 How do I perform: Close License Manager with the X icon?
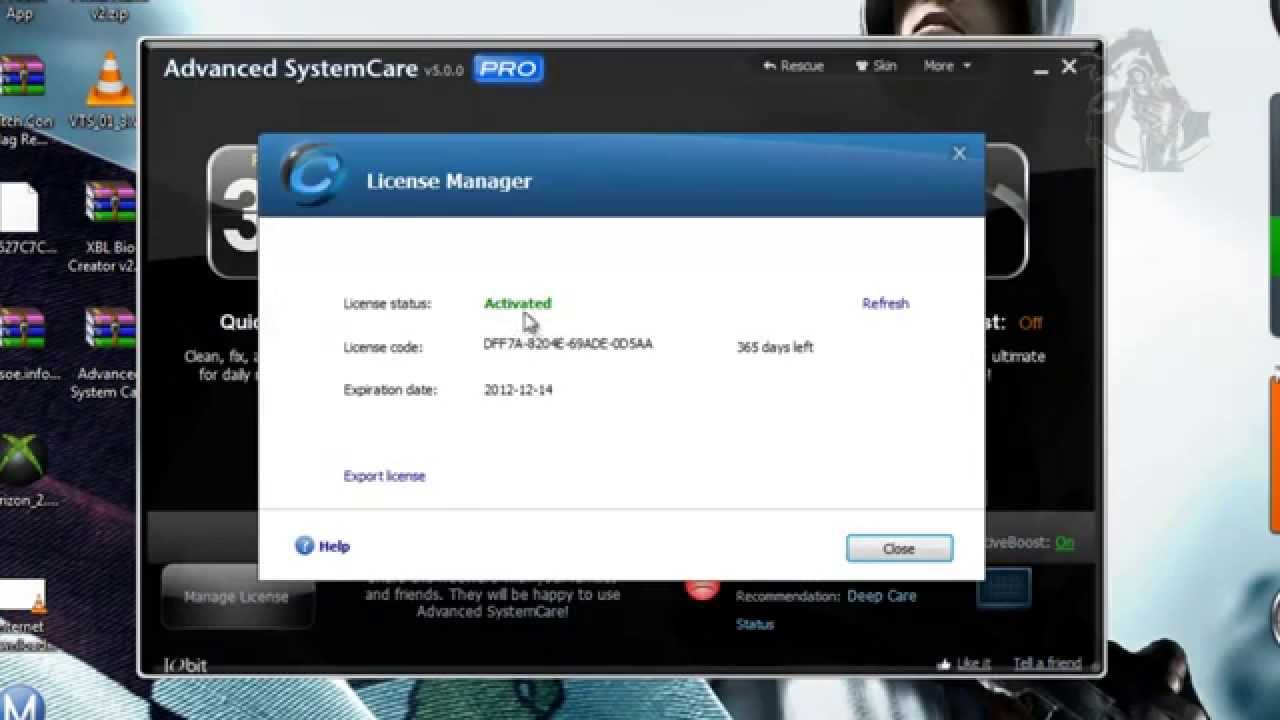point(959,153)
